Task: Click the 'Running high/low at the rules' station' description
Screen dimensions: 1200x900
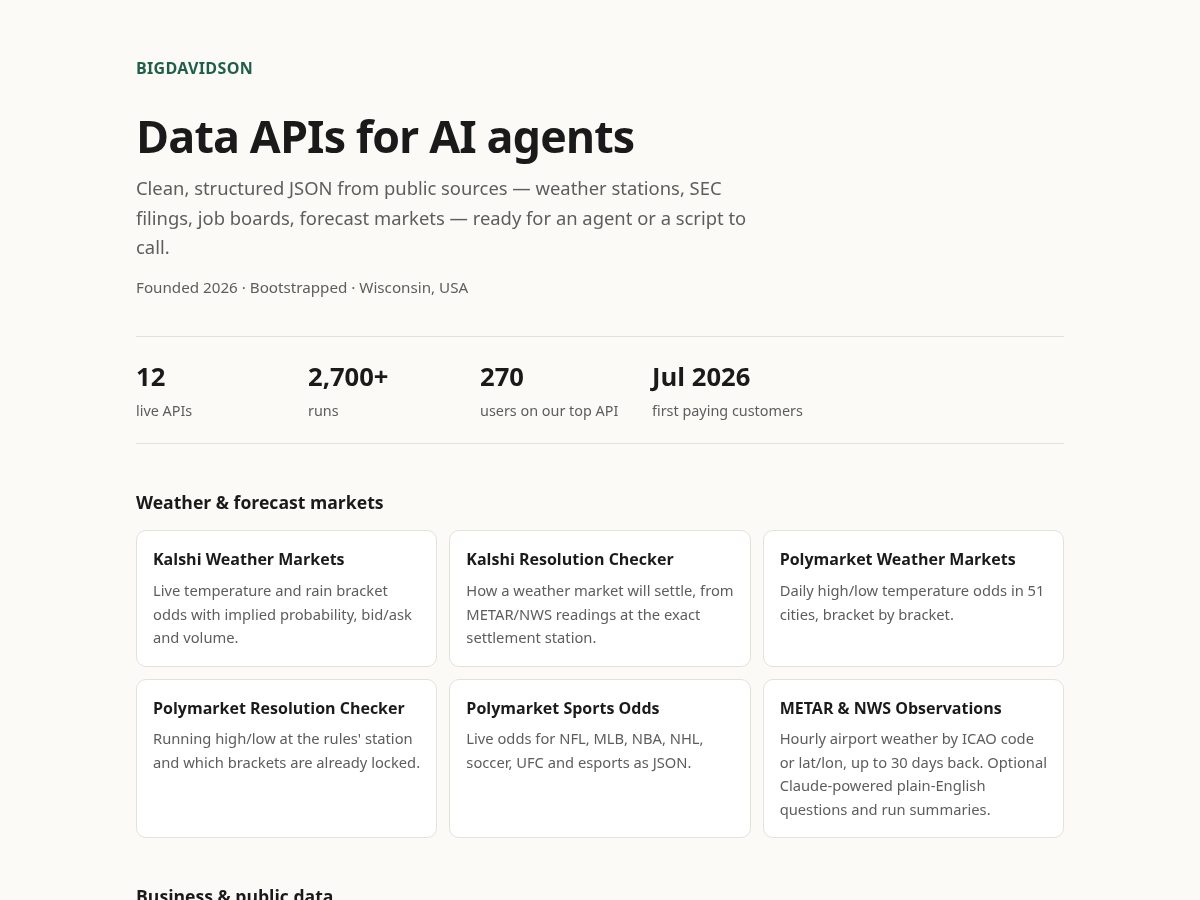Action: point(286,751)
